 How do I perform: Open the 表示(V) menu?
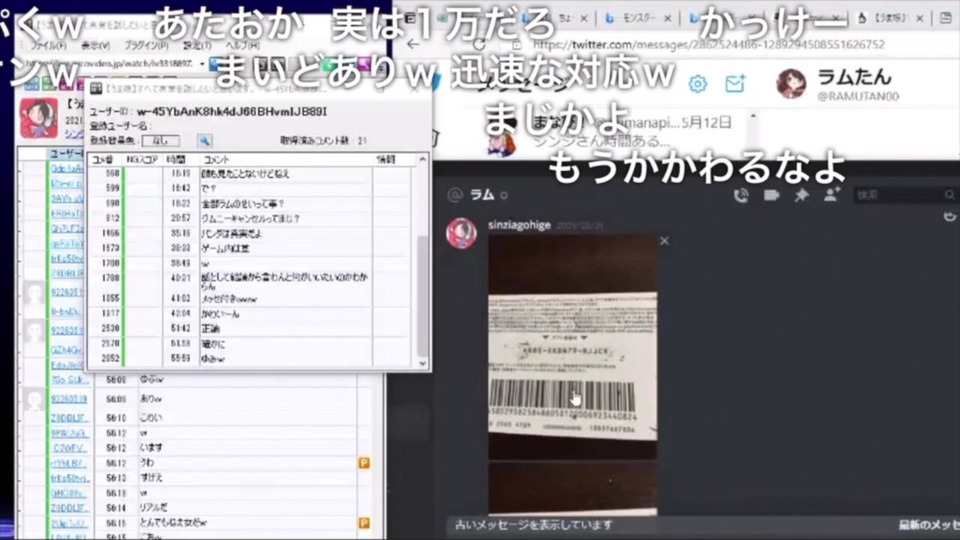(96, 45)
